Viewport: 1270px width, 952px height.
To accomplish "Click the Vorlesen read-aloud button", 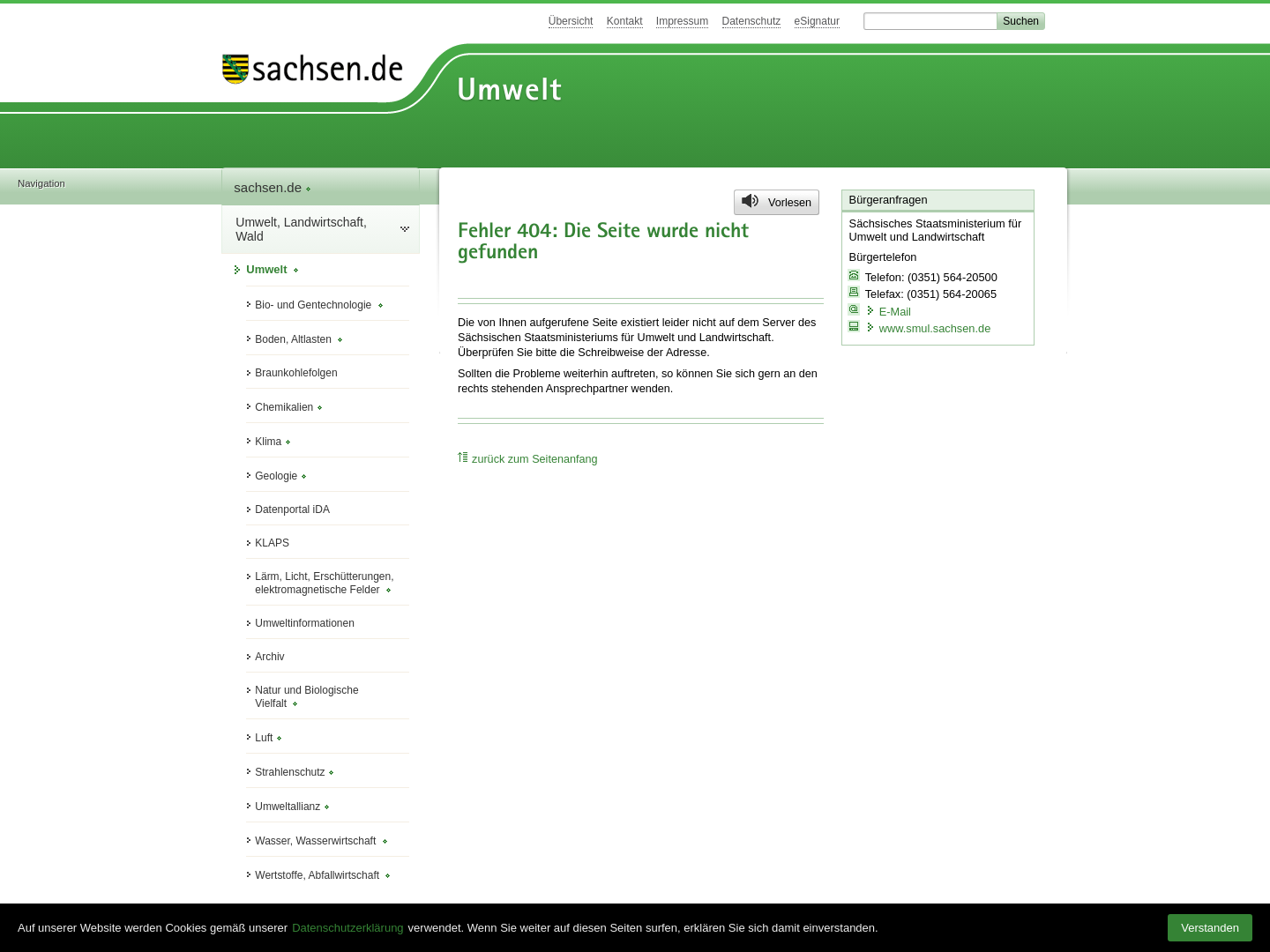I will click(776, 202).
